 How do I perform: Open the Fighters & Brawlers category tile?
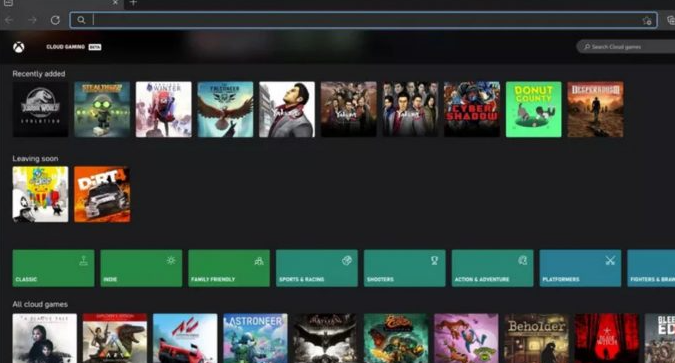pos(651,268)
